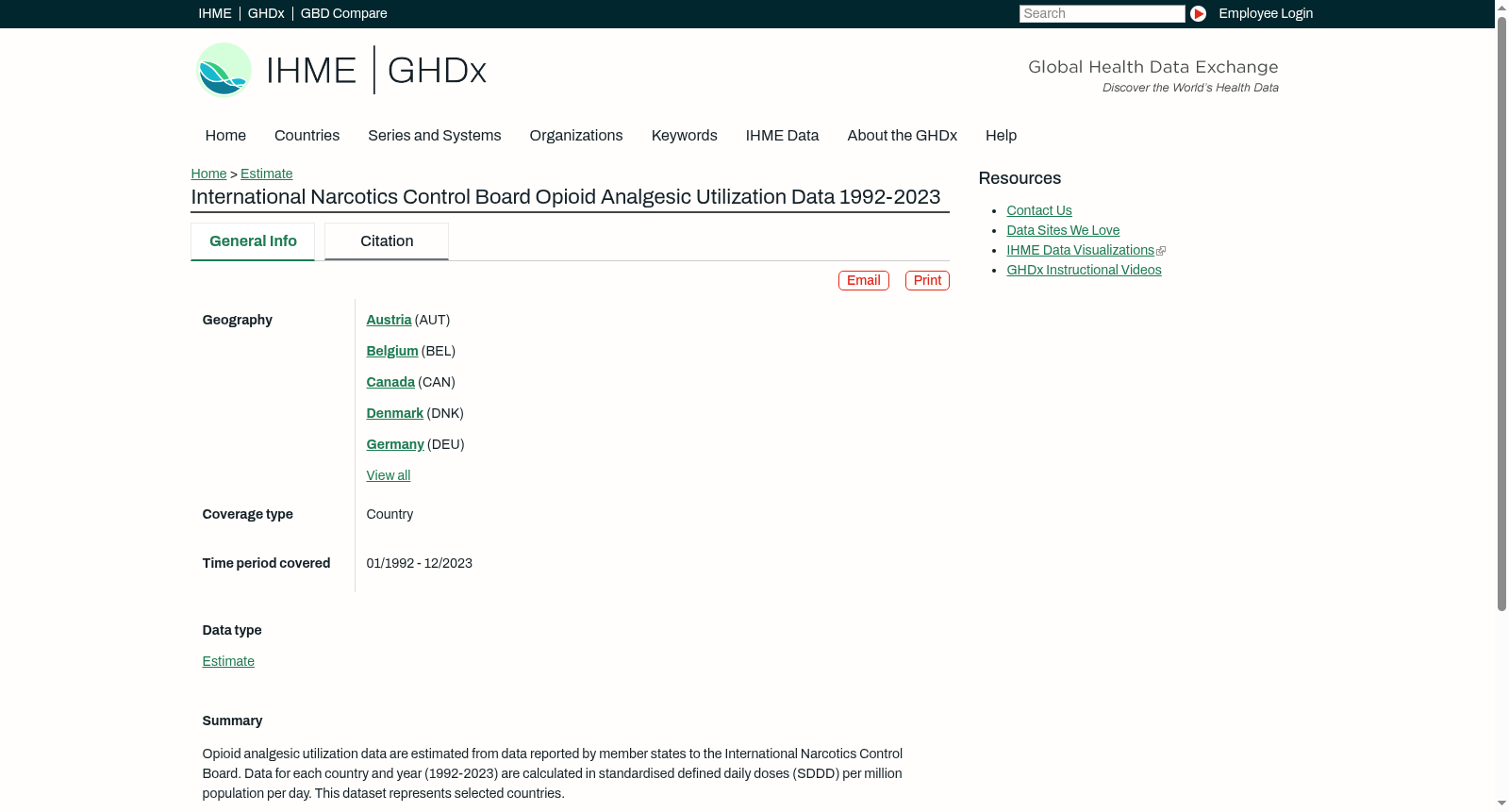Click the external link icon beside IHME Data Visualizations
1509x812 pixels.
point(1161,251)
